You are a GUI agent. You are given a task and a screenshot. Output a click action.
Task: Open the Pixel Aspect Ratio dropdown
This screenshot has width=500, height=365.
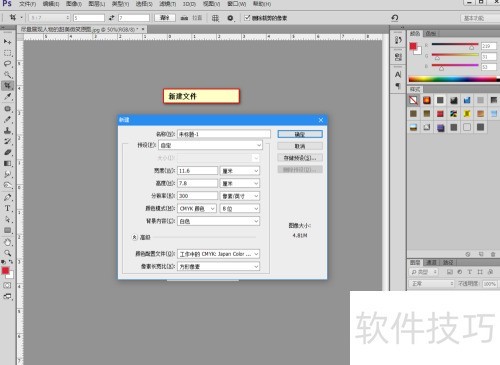(x=218, y=267)
